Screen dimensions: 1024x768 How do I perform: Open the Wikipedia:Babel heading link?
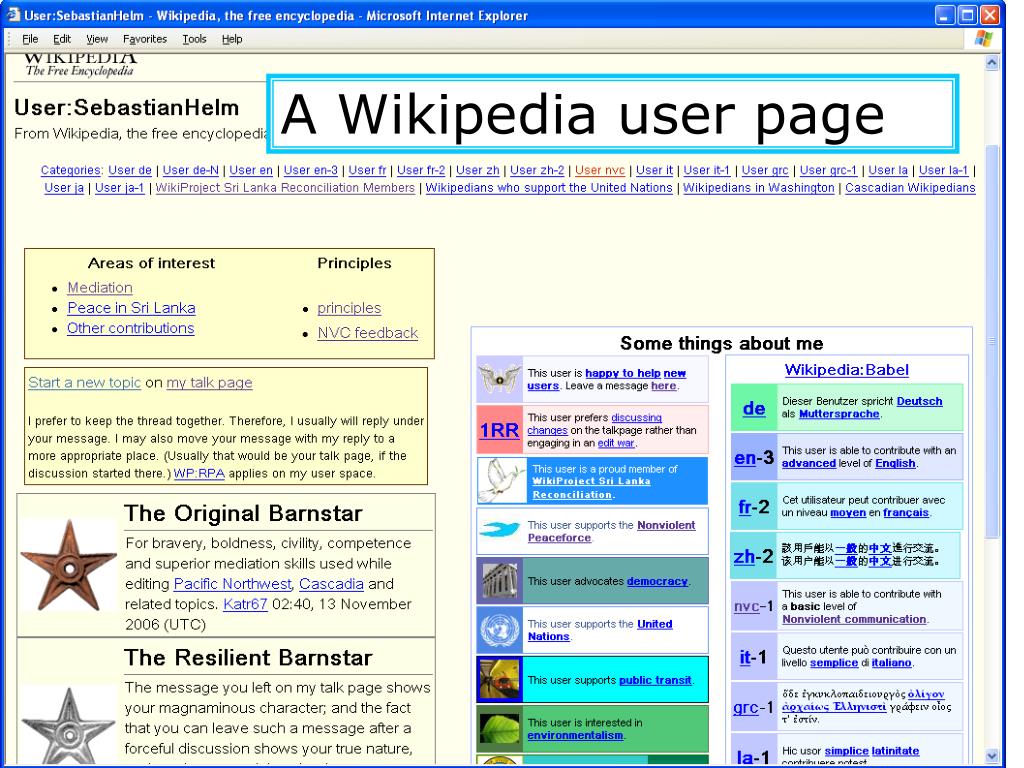click(846, 370)
